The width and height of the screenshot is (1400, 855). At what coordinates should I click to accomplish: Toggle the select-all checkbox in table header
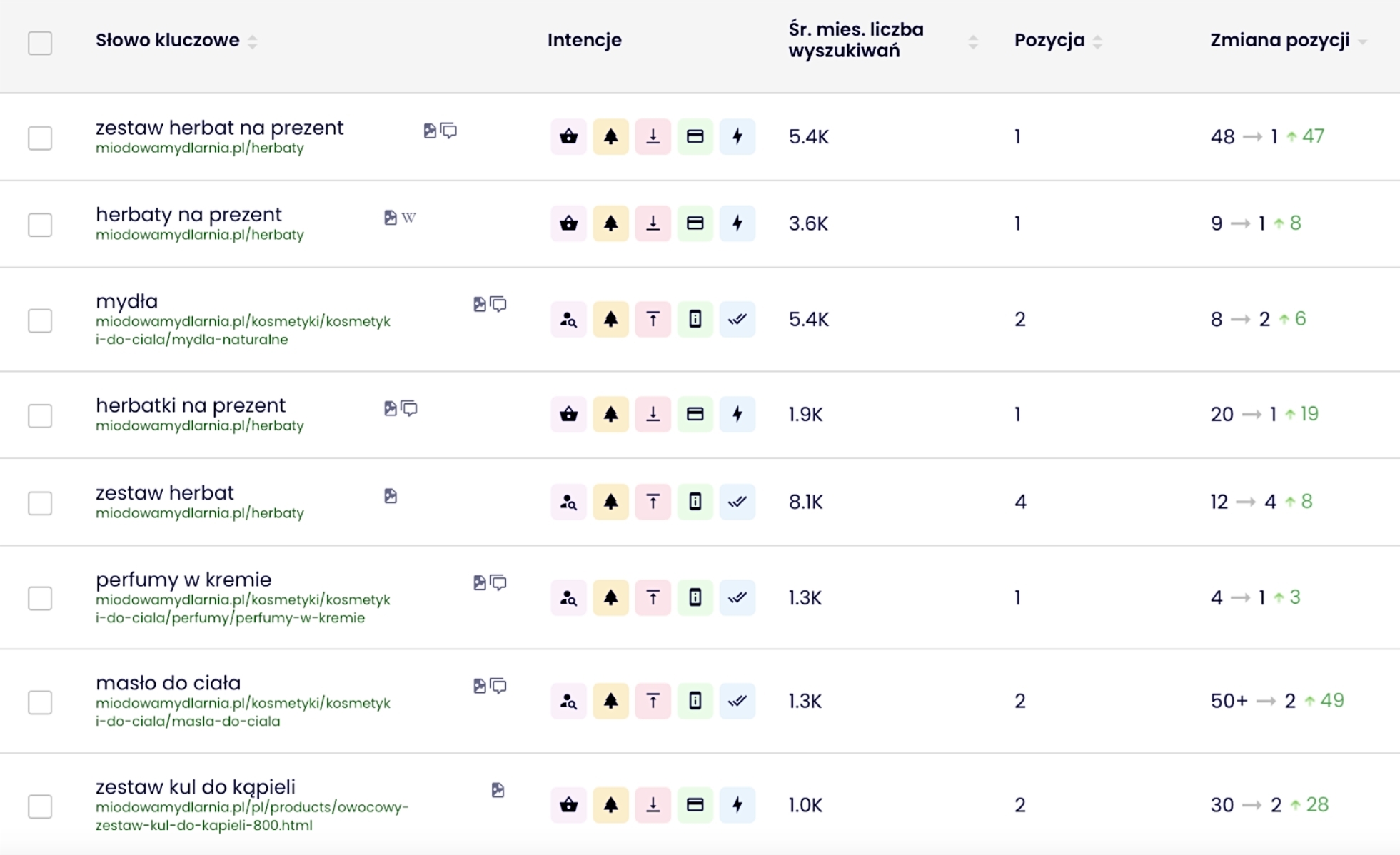(x=40, y=43)
